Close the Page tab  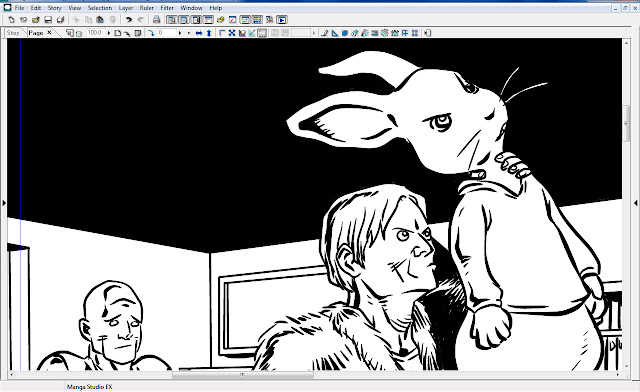[49, 32]
